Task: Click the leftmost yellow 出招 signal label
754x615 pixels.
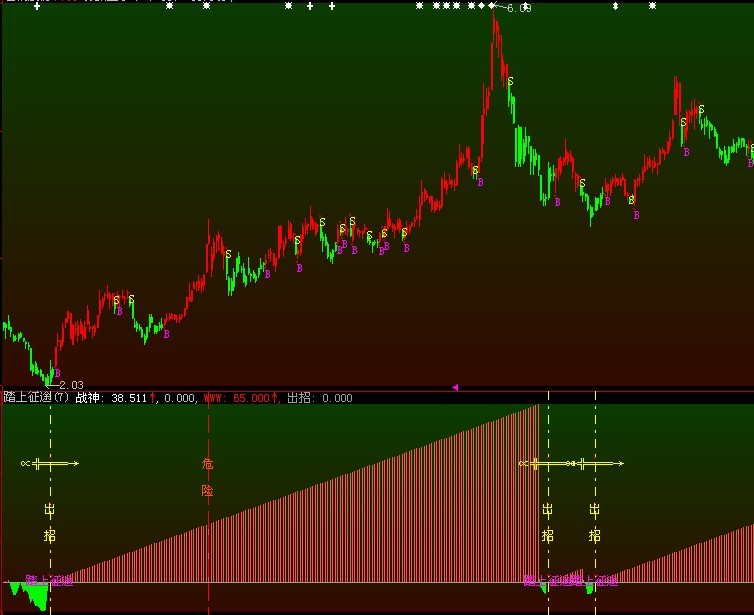Action: tap(50, 522)
